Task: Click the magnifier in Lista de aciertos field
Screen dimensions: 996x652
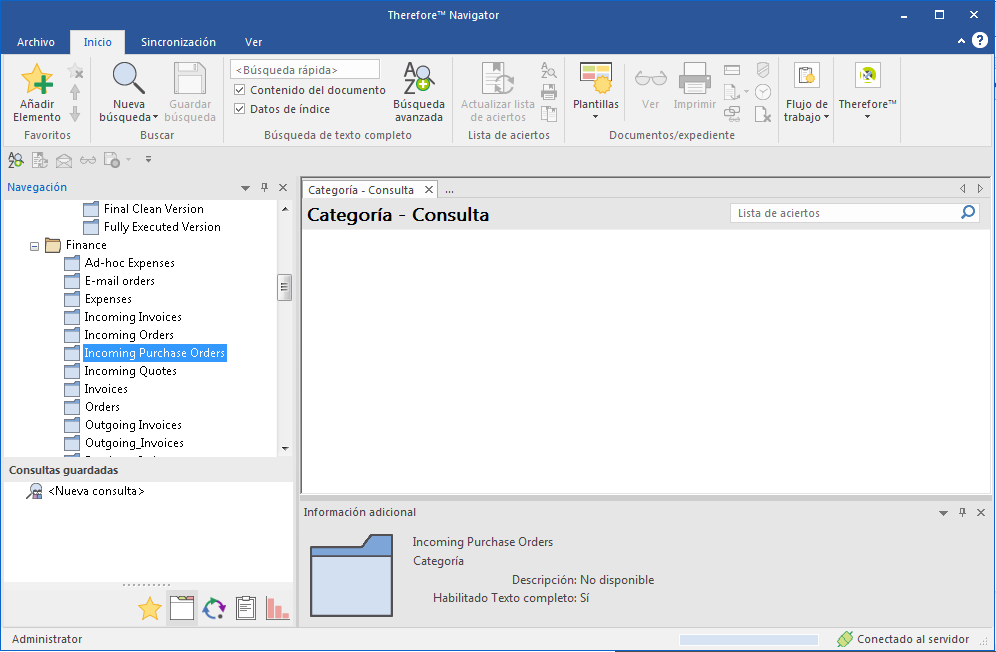Action: (x=968, y=212)
